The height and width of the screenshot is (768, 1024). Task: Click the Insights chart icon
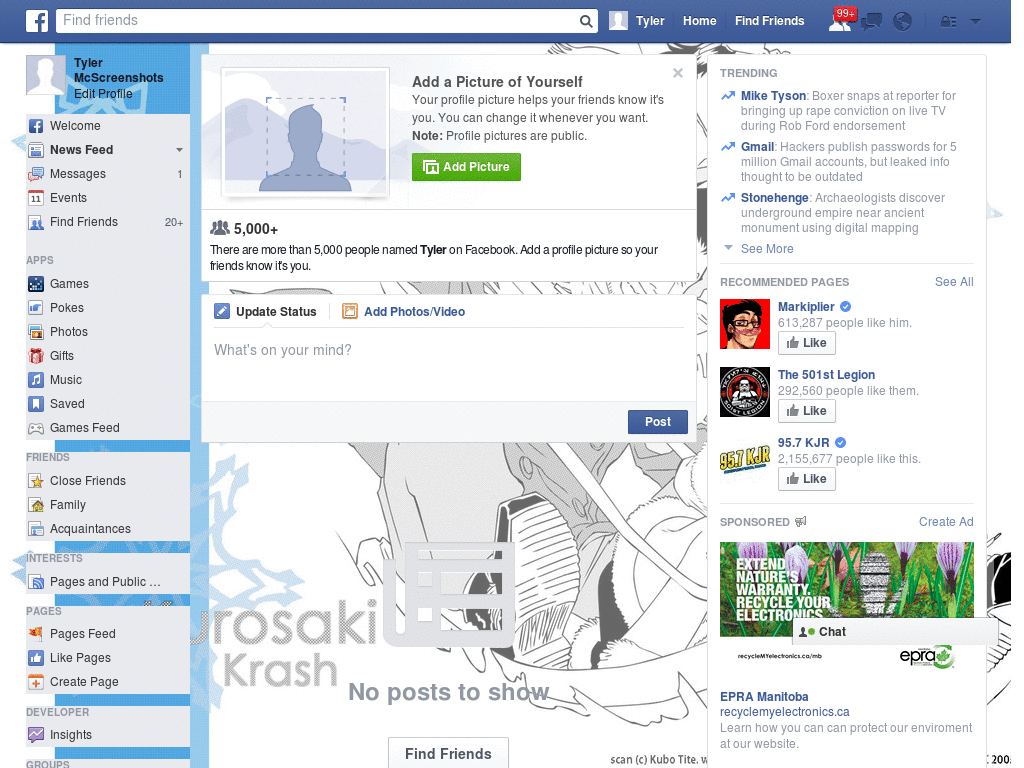[36, 735]
